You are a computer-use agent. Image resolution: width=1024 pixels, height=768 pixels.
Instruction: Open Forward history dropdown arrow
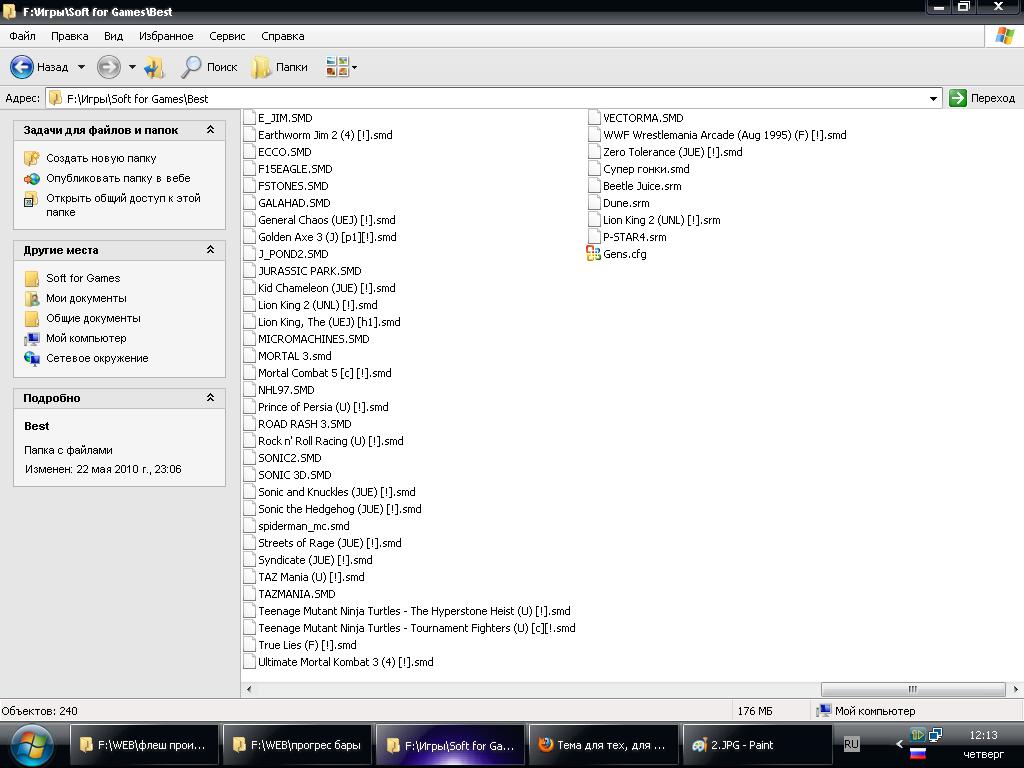[132, 67]
